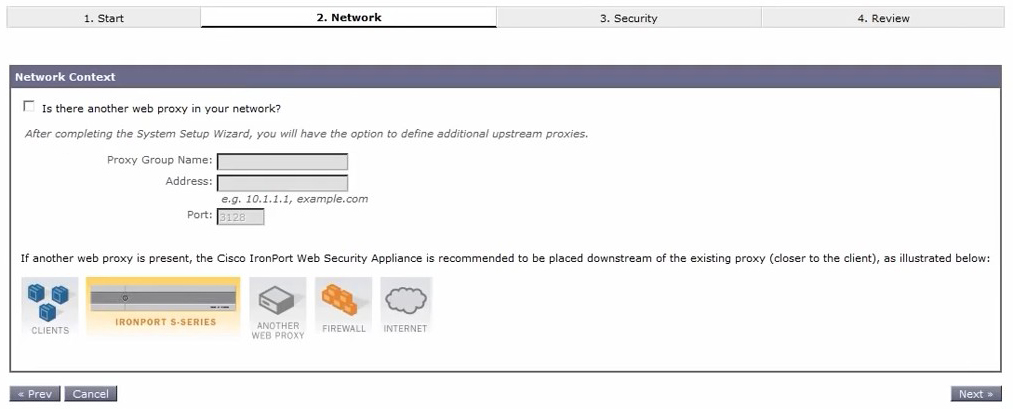Click the Prev button
This screenshot has height=409, width=1013.
point(35,394)
